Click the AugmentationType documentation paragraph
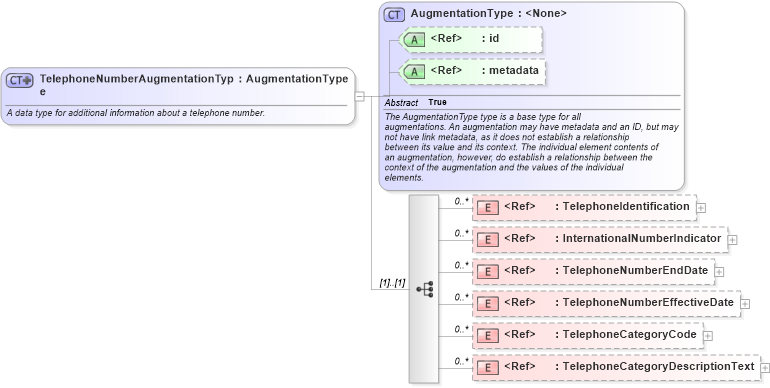This screenshot has width=770, height=388. [x=531, y=147]
